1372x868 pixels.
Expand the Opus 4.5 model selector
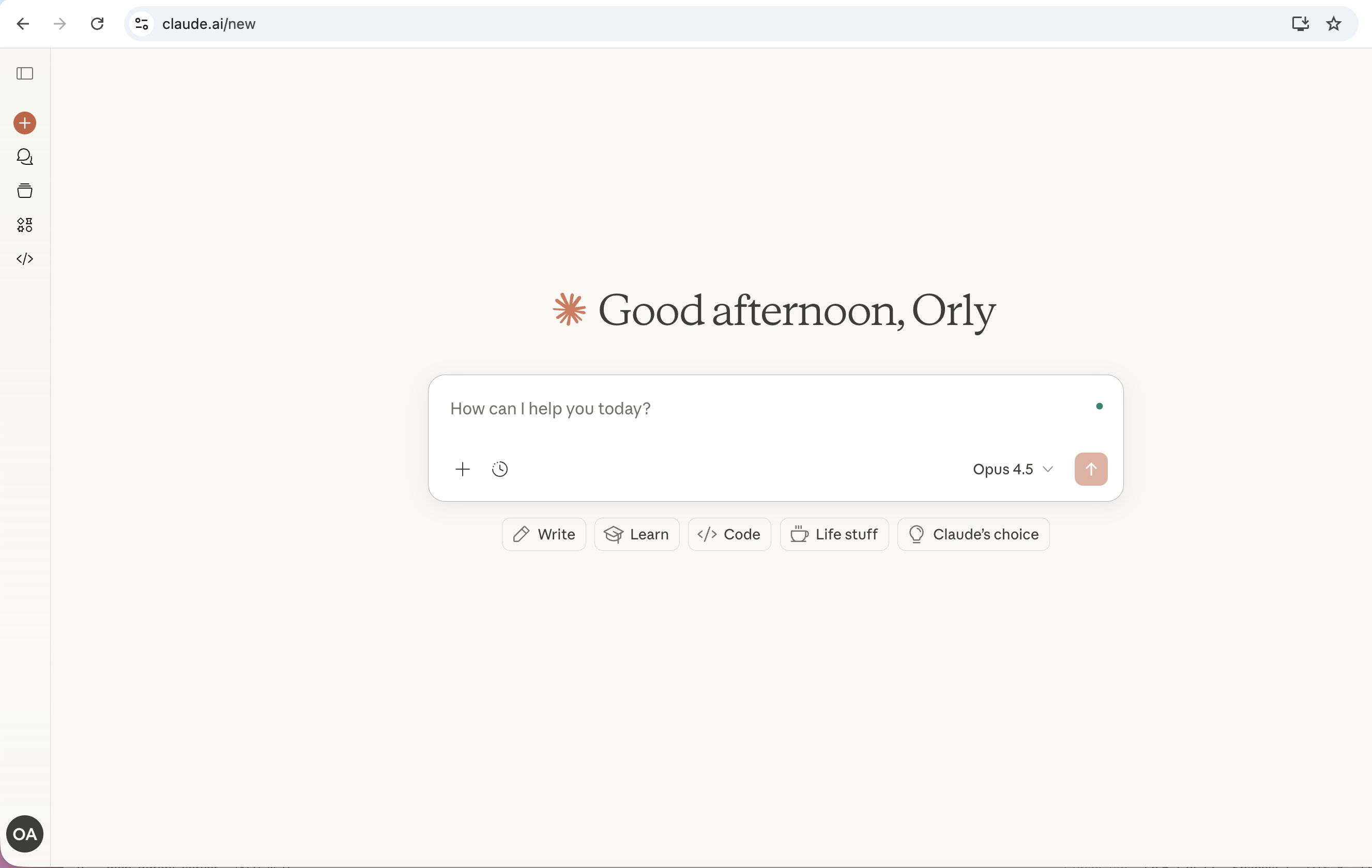click(1012, 469)
